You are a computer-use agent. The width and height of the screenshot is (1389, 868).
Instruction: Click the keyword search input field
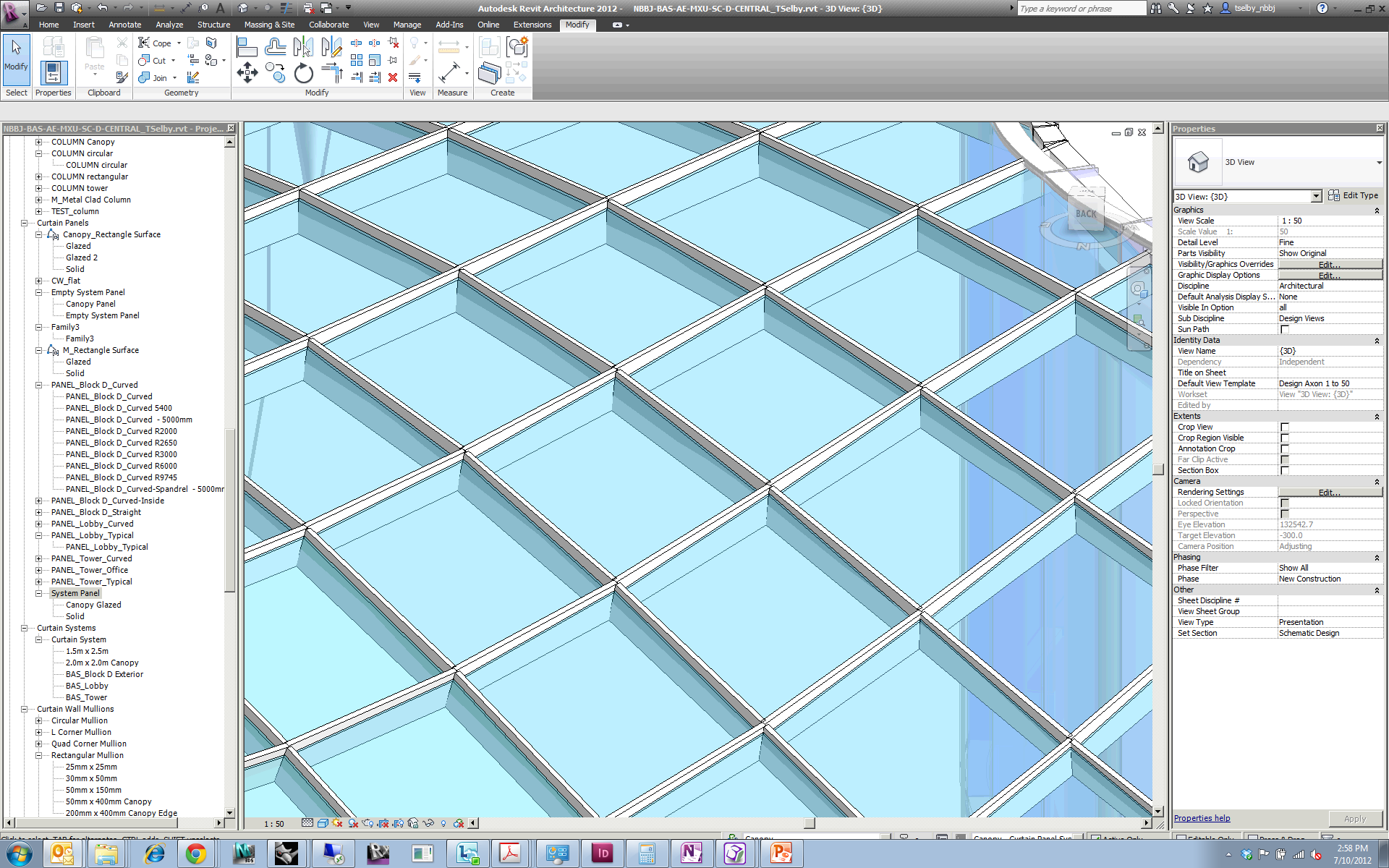pos(1081,9)
